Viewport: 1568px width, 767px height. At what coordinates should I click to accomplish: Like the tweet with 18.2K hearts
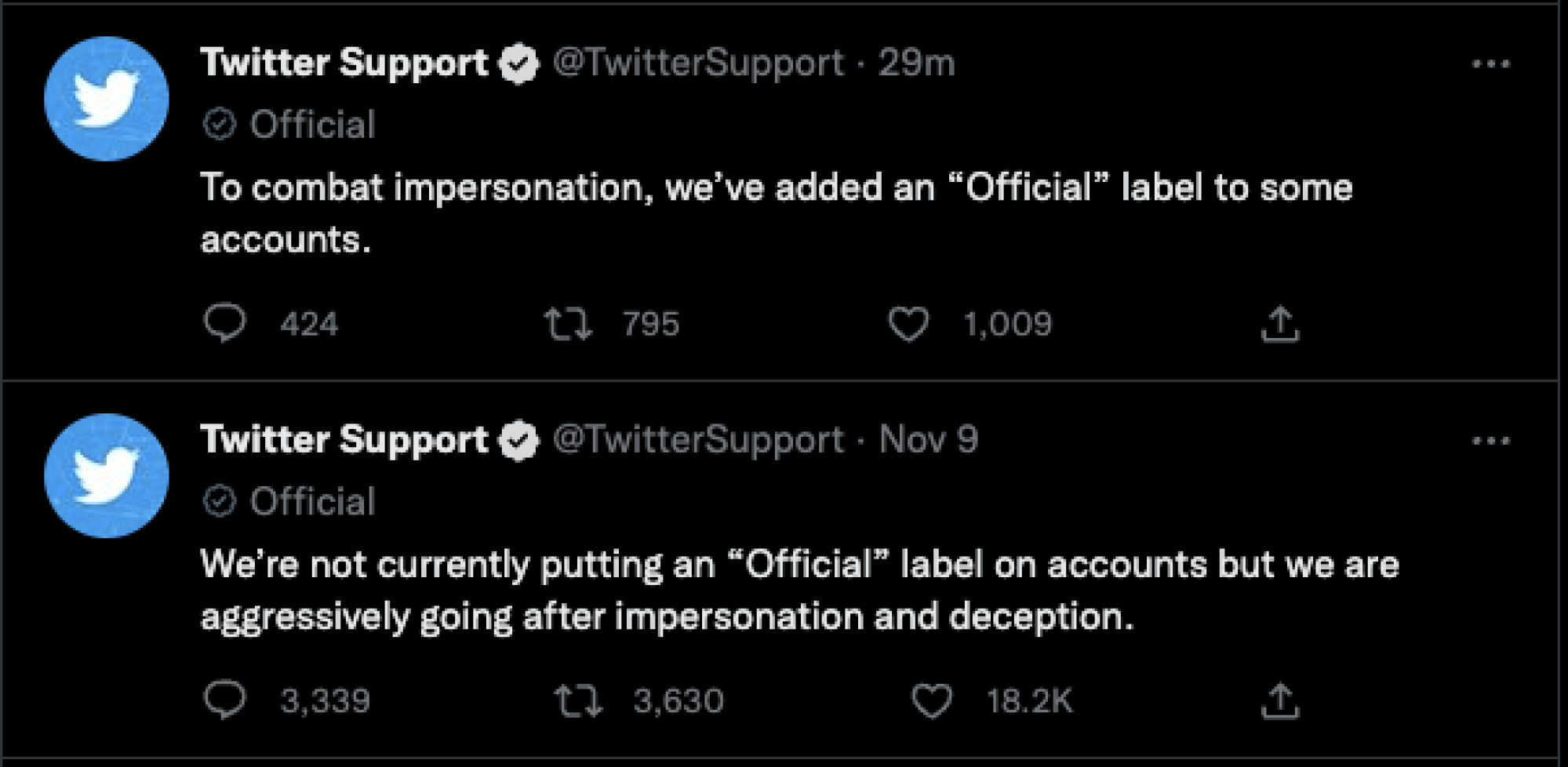[931, 698]
